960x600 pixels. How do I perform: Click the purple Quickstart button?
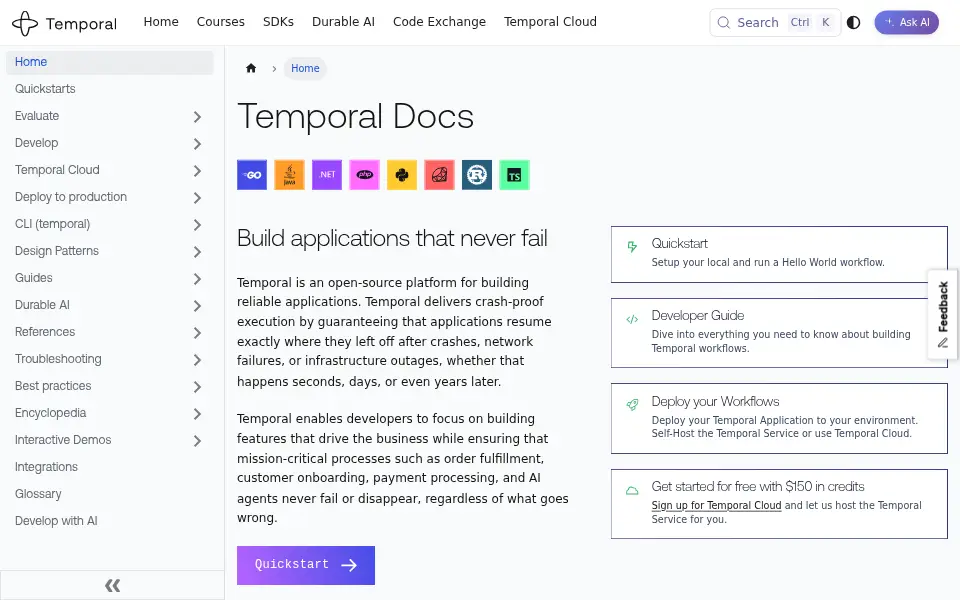tap(306, 565)
